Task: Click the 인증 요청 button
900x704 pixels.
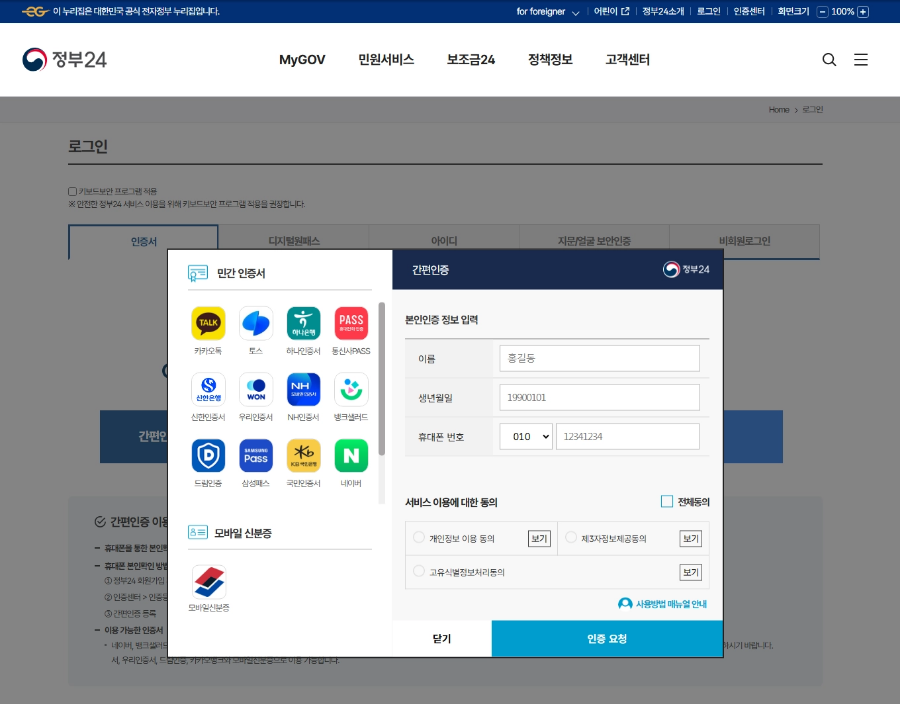Action: point(607,638)
